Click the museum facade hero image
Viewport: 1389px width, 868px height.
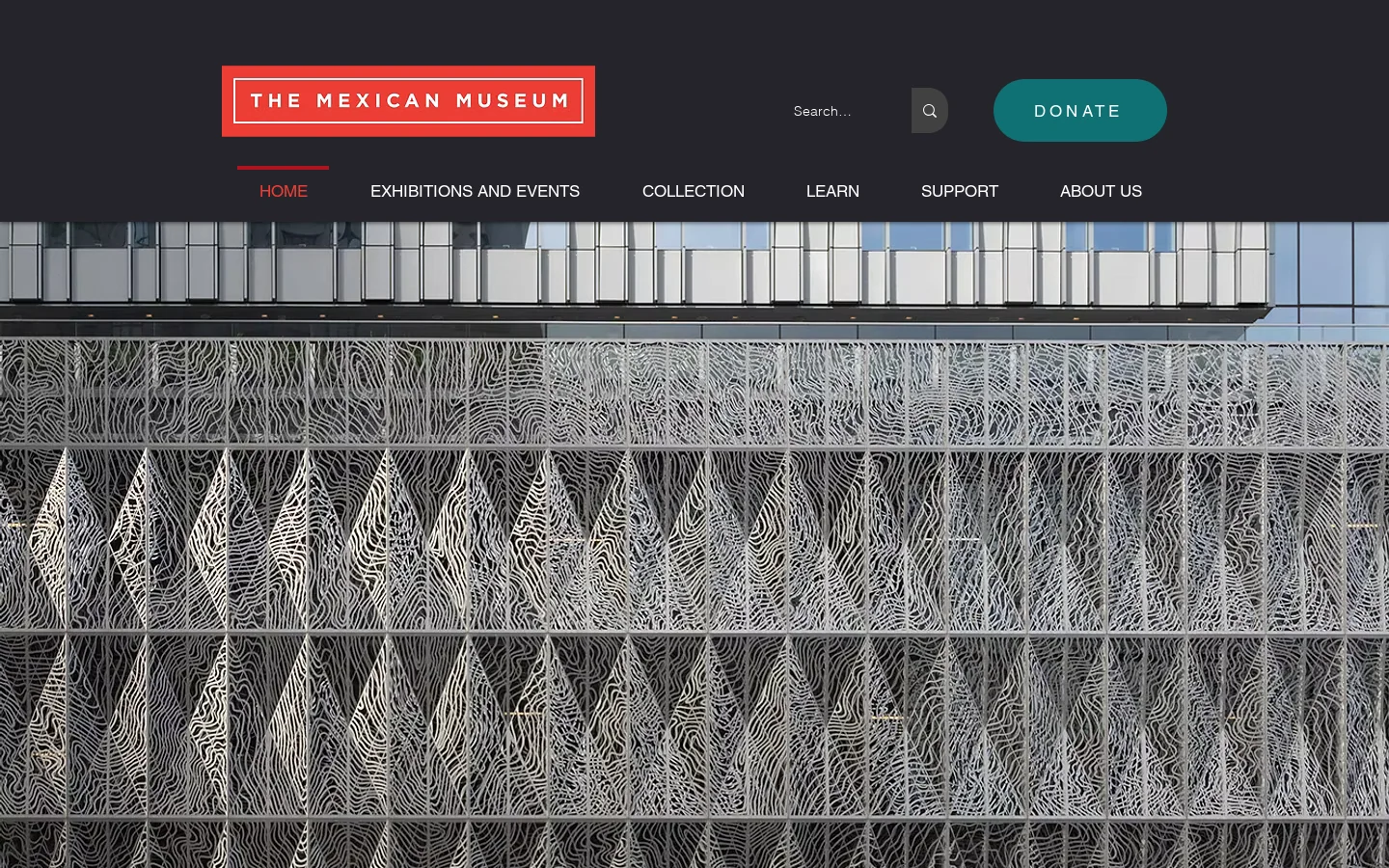694,545
